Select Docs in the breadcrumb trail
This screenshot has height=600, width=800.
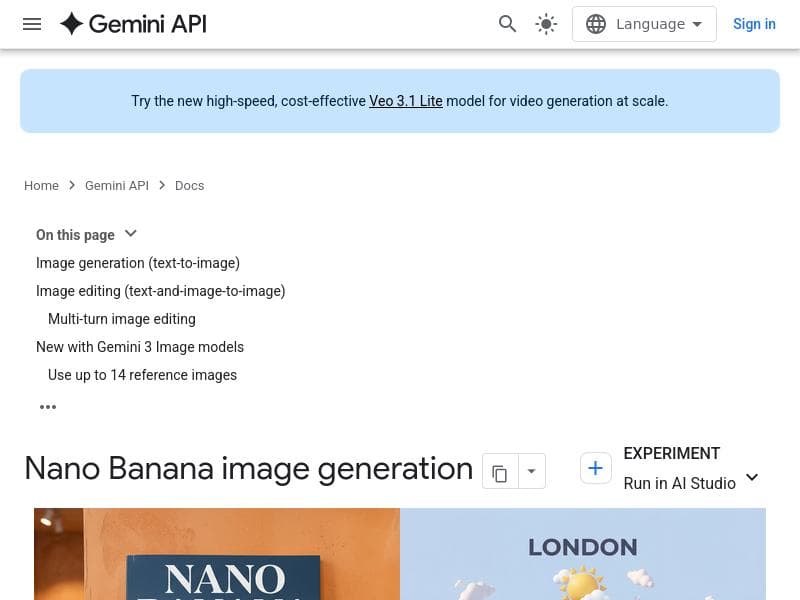tap(189, 185)
